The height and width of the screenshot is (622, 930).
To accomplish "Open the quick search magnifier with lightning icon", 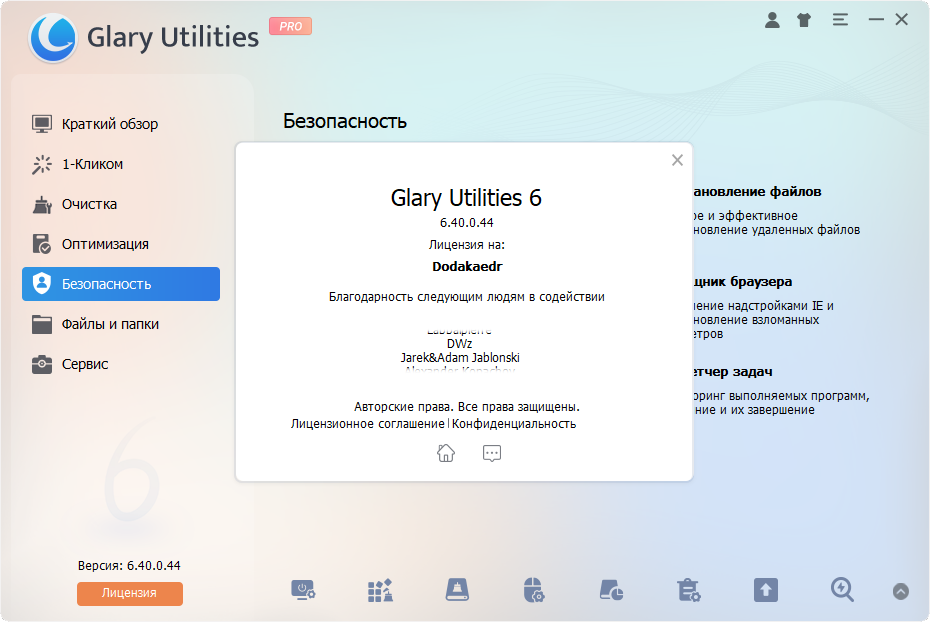I will 842,590.
